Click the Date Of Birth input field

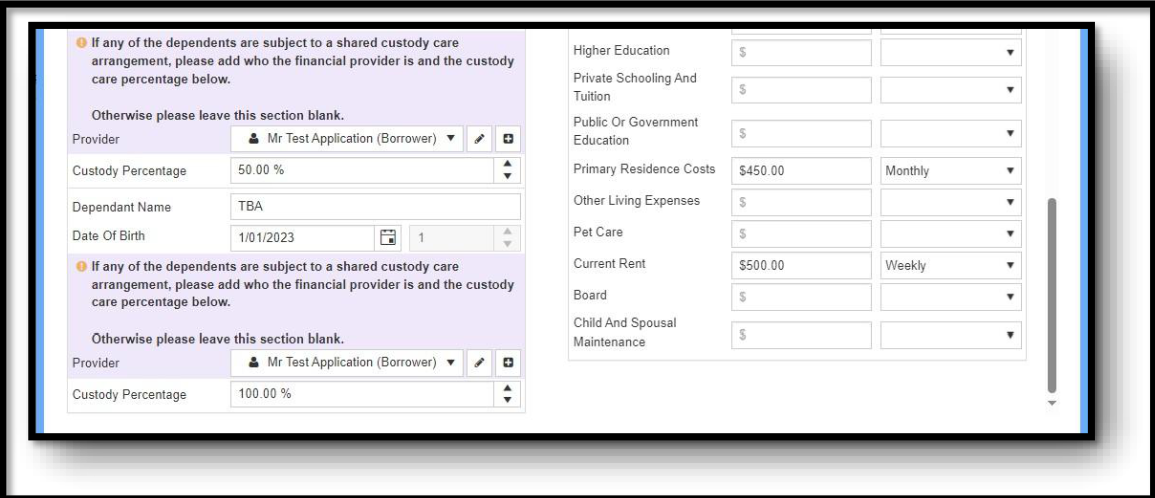300,238
